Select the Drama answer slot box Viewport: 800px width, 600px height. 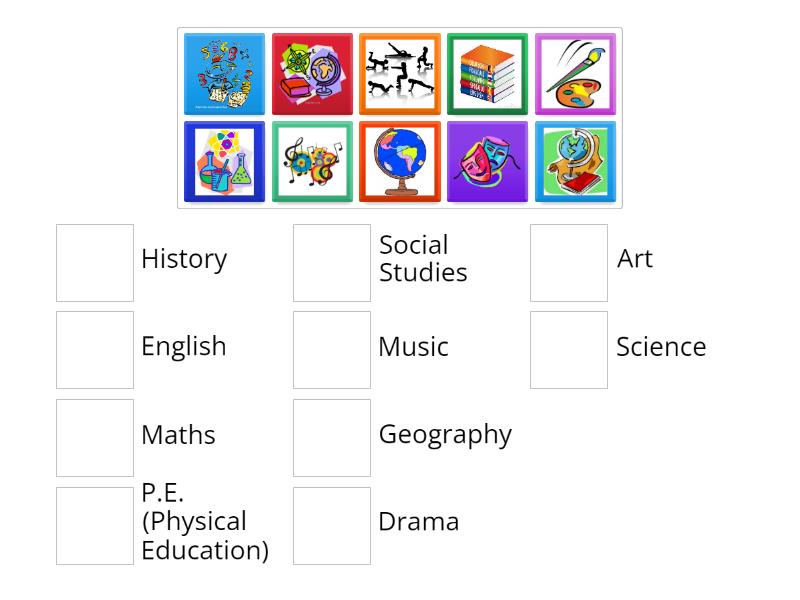coord(331,525)
